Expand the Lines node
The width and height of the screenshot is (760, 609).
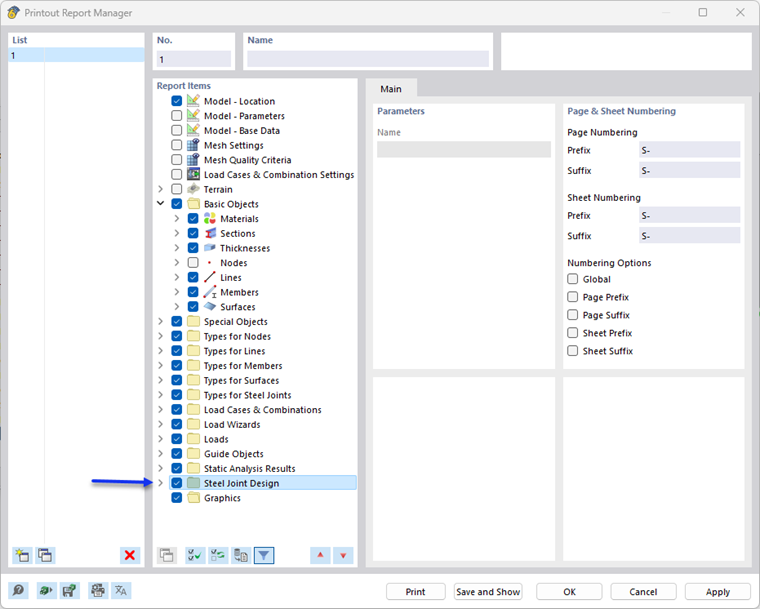177,277
